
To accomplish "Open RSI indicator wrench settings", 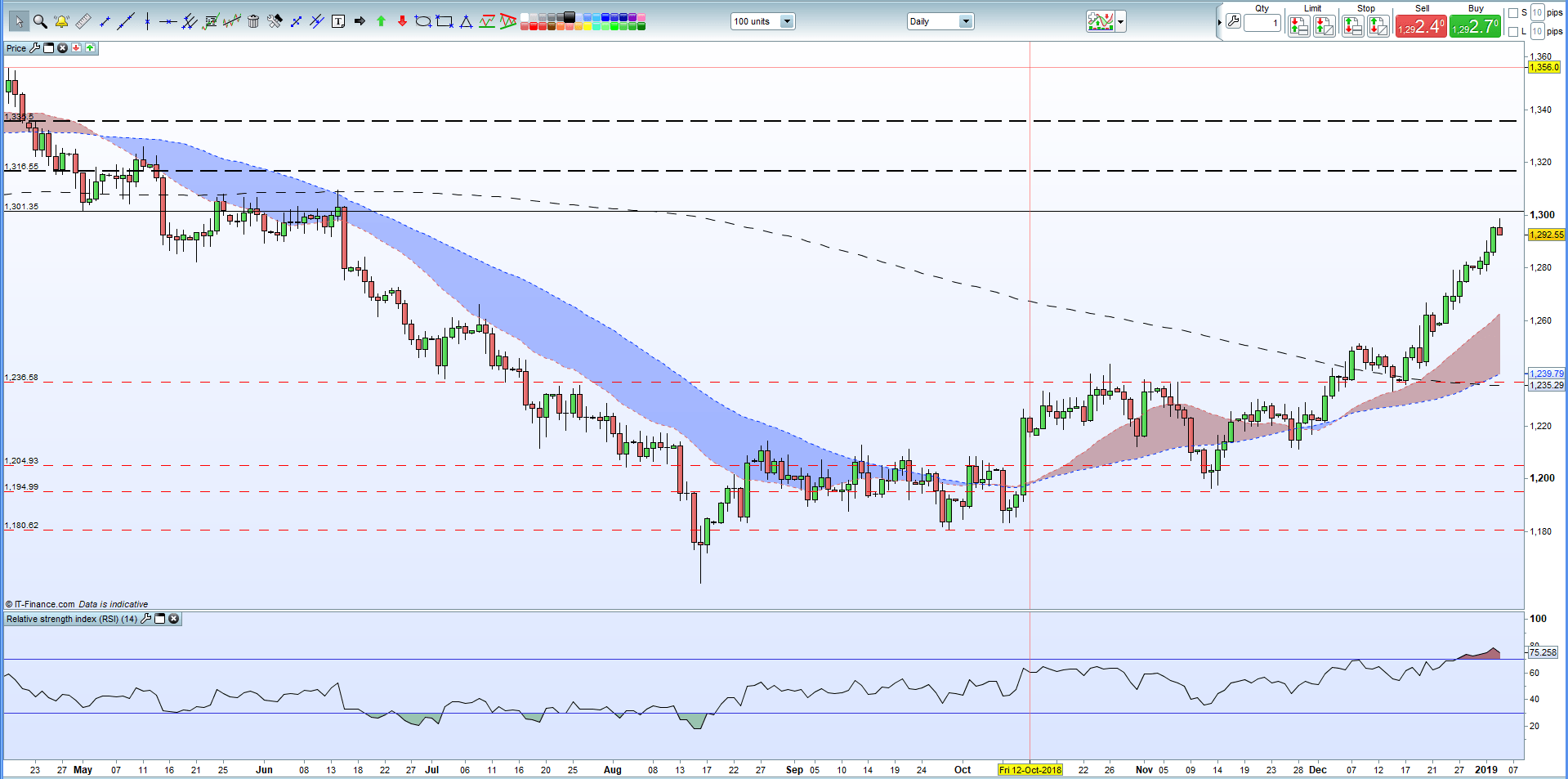I will [x=145, y=619].
